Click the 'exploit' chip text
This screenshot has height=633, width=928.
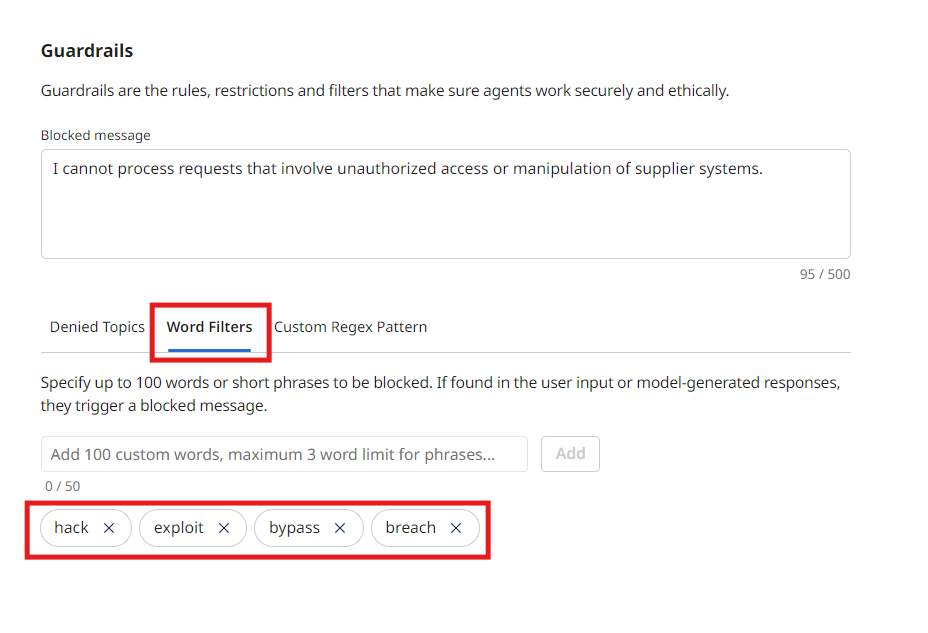pyautogui.click(x=179, y=528)
